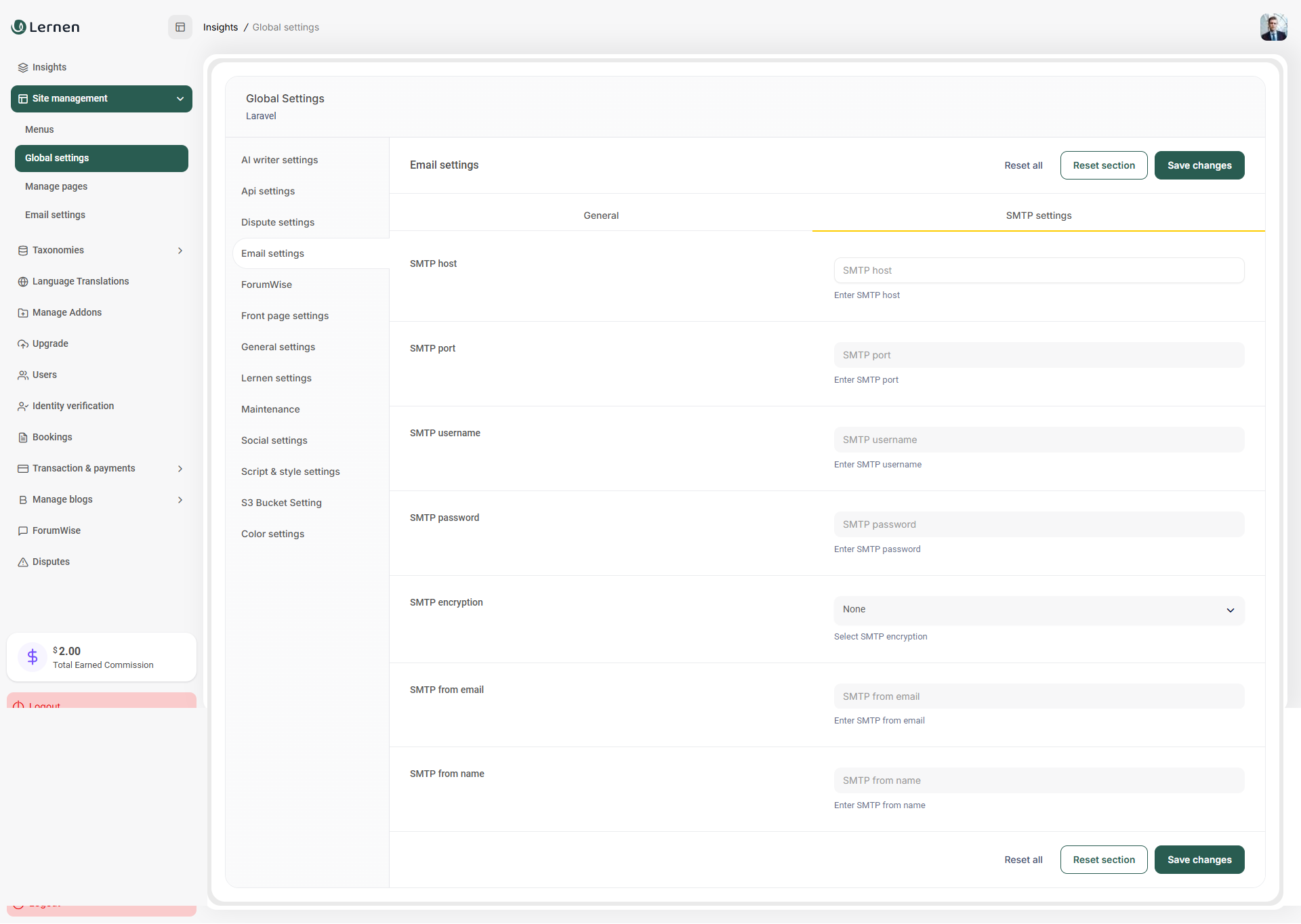This screenshot has height=924, width=1301.
Task: Click the Disputes warning triangle icon
Action: [x=23, y=562]
